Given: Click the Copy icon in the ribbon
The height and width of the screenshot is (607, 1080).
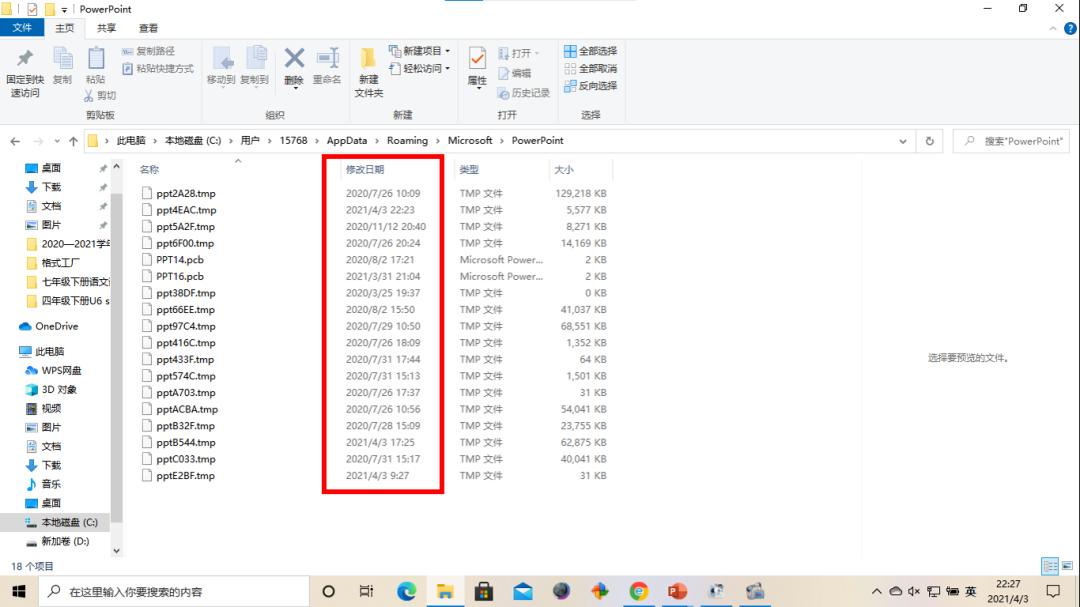Looking at the screenshot, I should 63,60.
